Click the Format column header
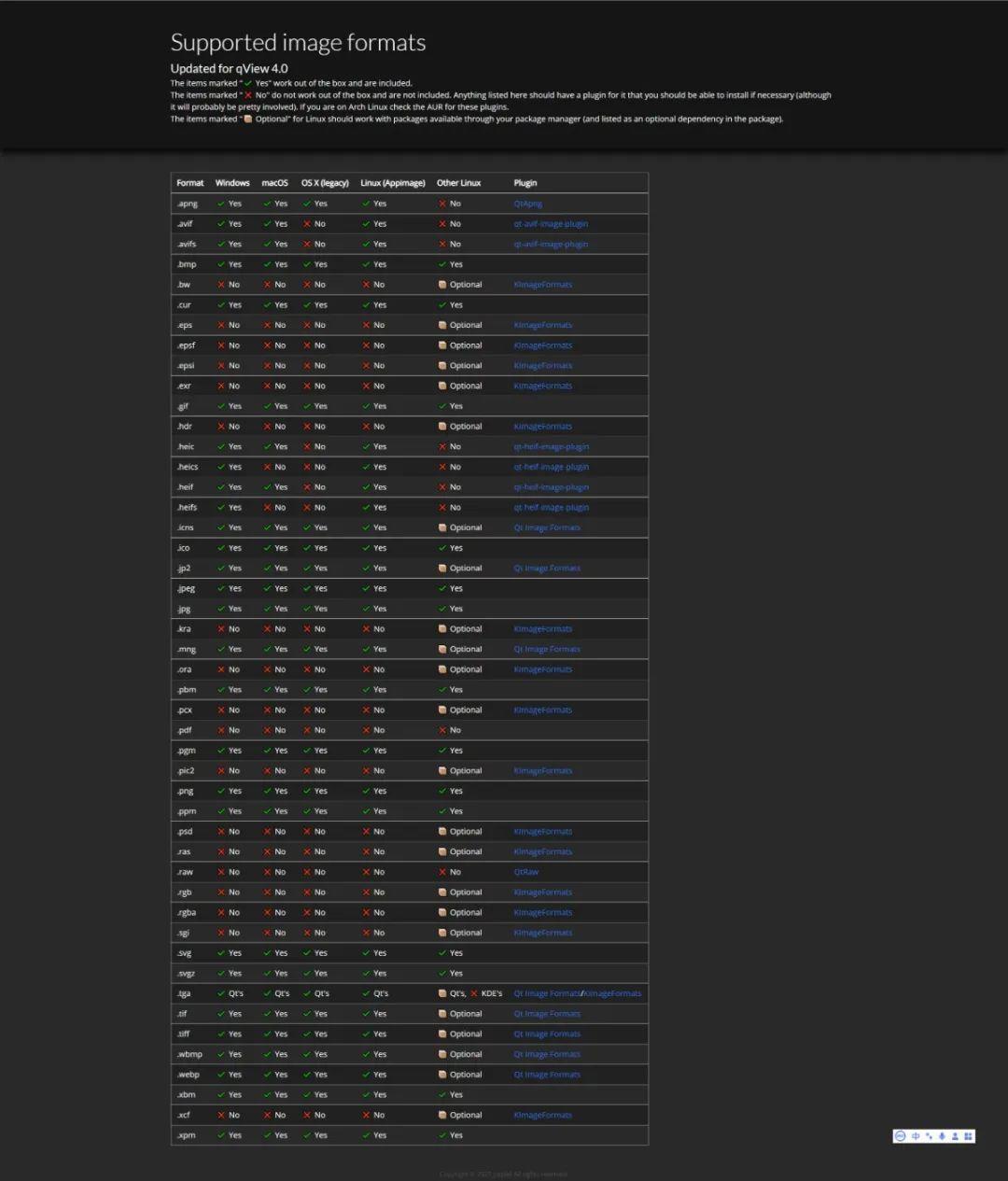1008x1181 pixels. click(x=190, y=183)
